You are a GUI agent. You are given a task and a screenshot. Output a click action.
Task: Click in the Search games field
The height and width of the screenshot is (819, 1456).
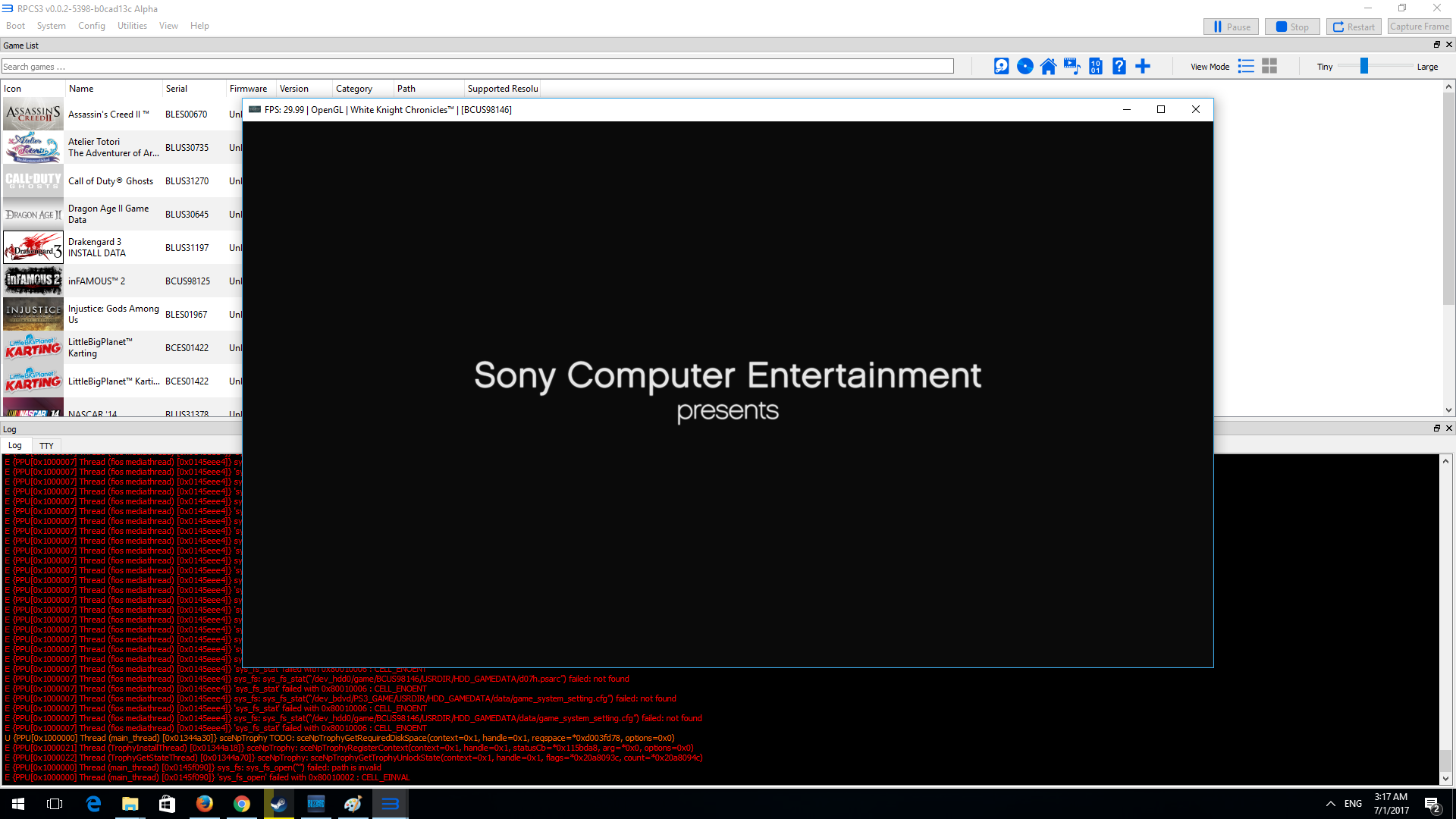click(x=477, y=67)
